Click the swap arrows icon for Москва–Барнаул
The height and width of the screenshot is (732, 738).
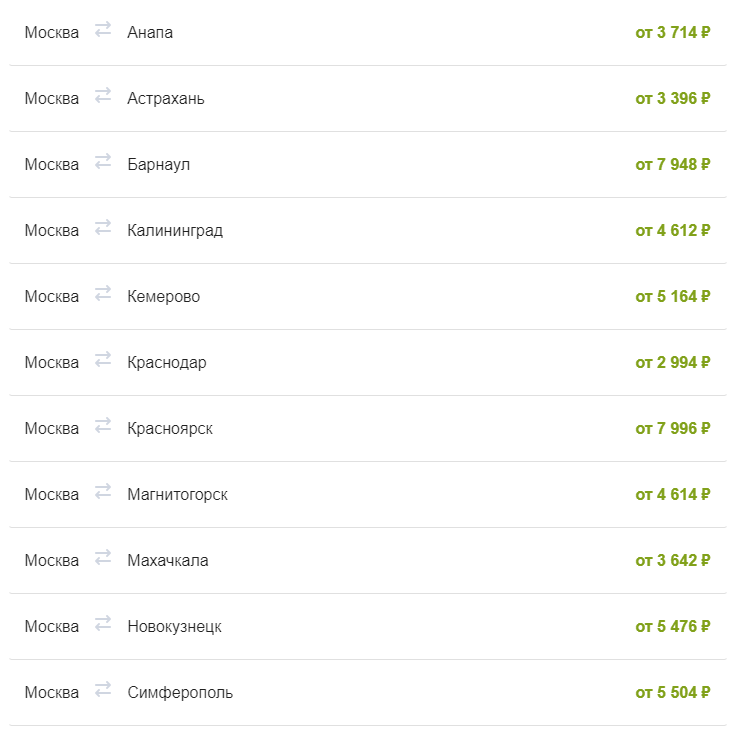[x=103, y=161]
